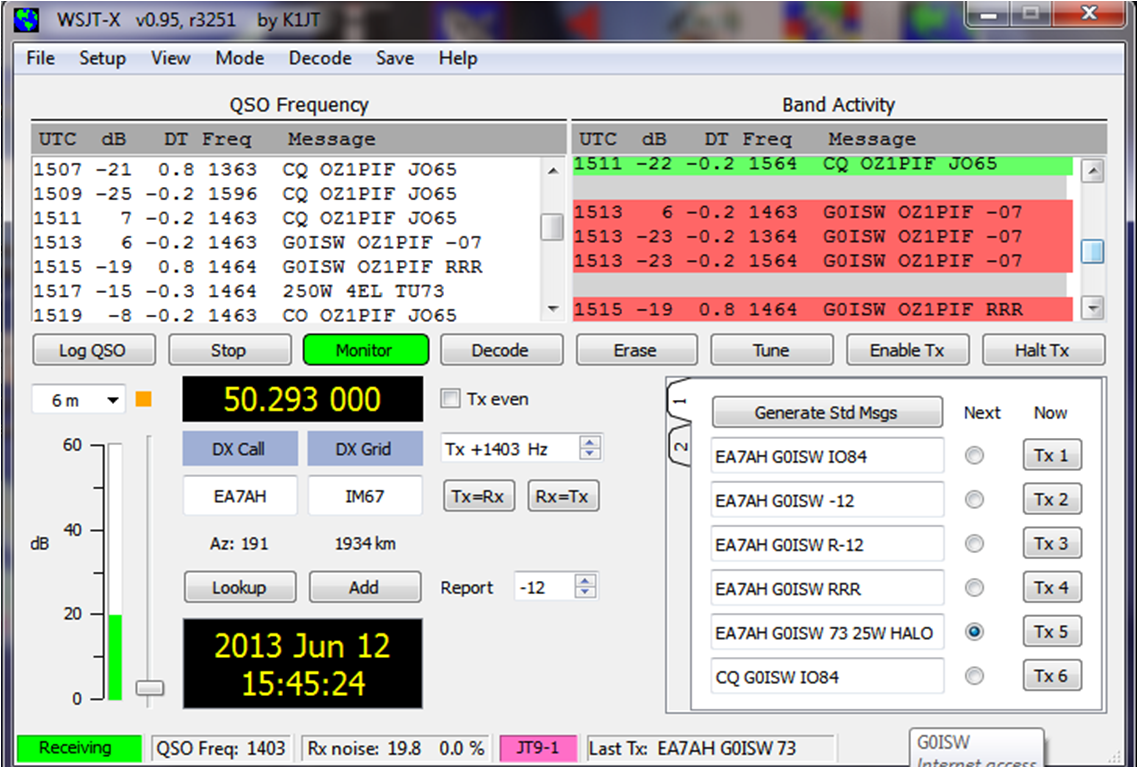Select Next radio for EA7AH G0ISW R-12
This screenshot has width=1138, height=768.
tap(974, 544)
